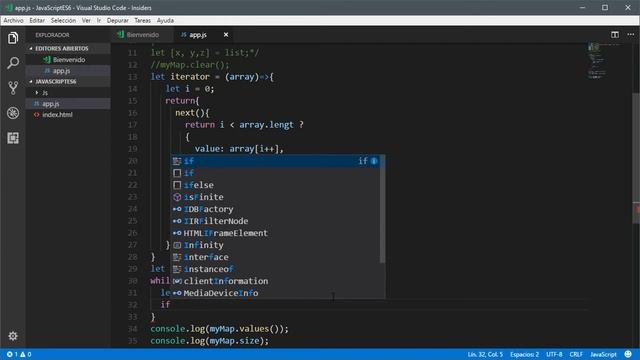Viewport: 640px width, 360px height.
Task: Switch to the Bienvenido tab
Action: point(142,35)
